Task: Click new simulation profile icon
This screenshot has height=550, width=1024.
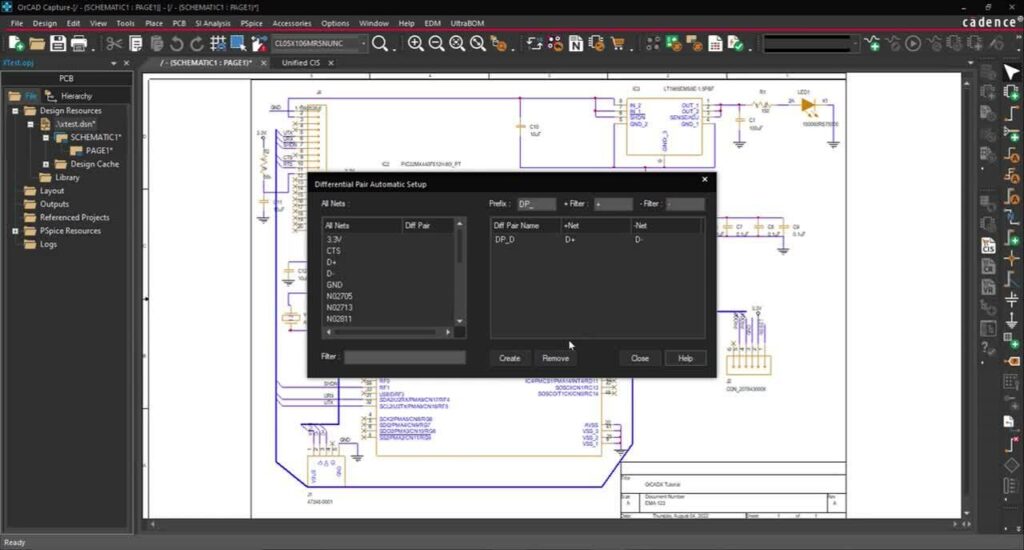Action: click(872, 44)
